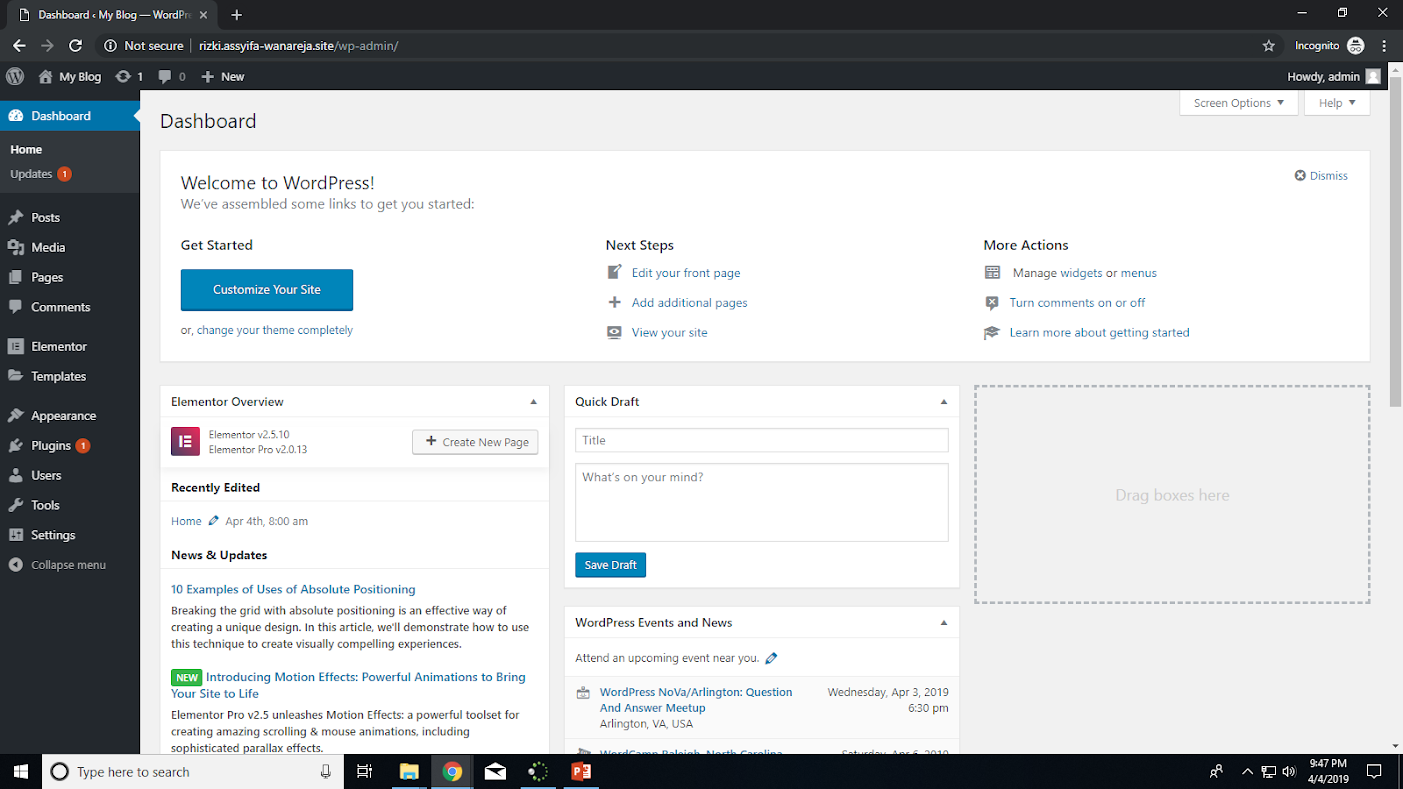Click the Plugins plug icon
Screen dimensions: 1403x789
click(16, 446)
